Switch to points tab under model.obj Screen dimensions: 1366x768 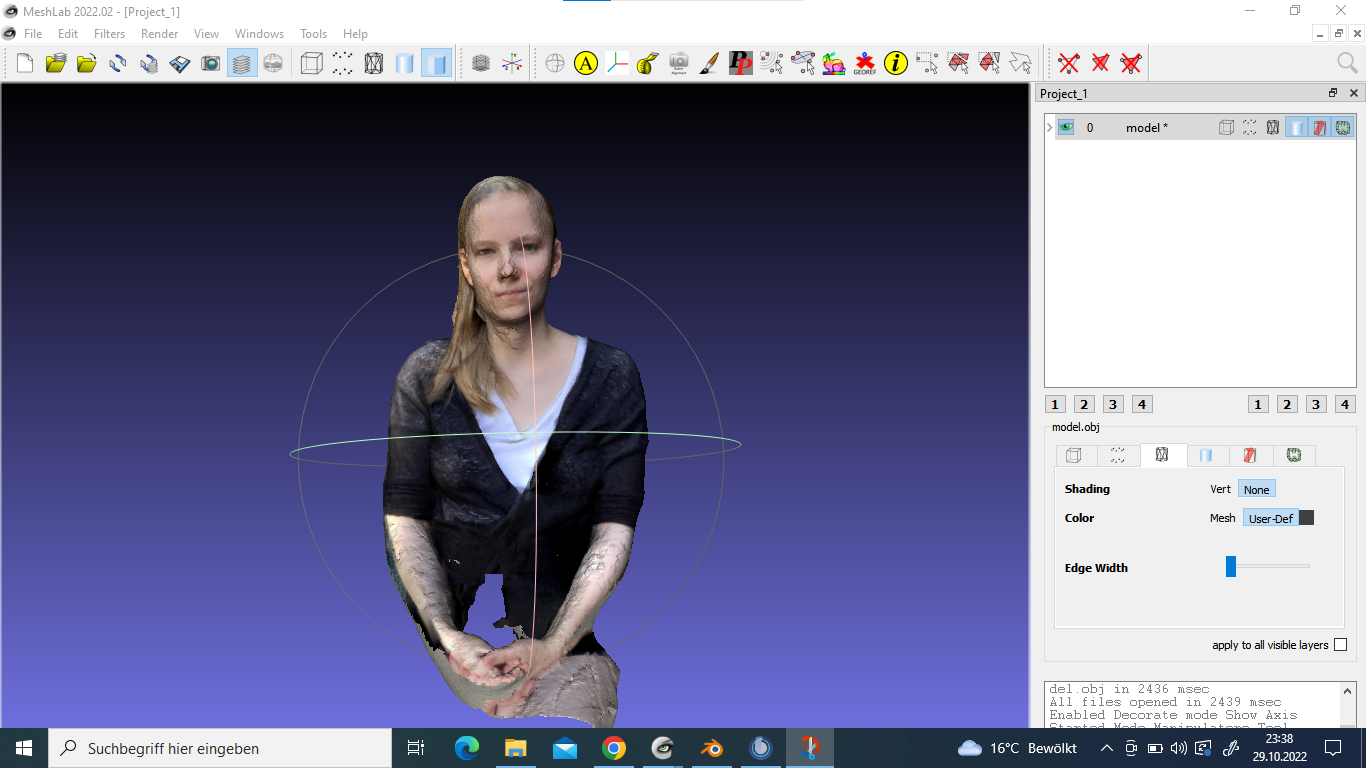click(x=1118, y=455)
